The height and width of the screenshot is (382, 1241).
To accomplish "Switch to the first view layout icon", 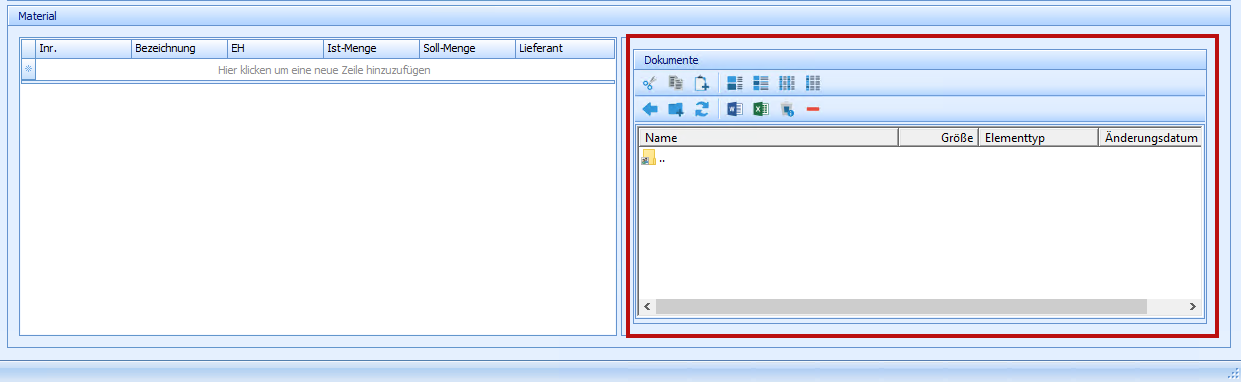I will [735, 83].
